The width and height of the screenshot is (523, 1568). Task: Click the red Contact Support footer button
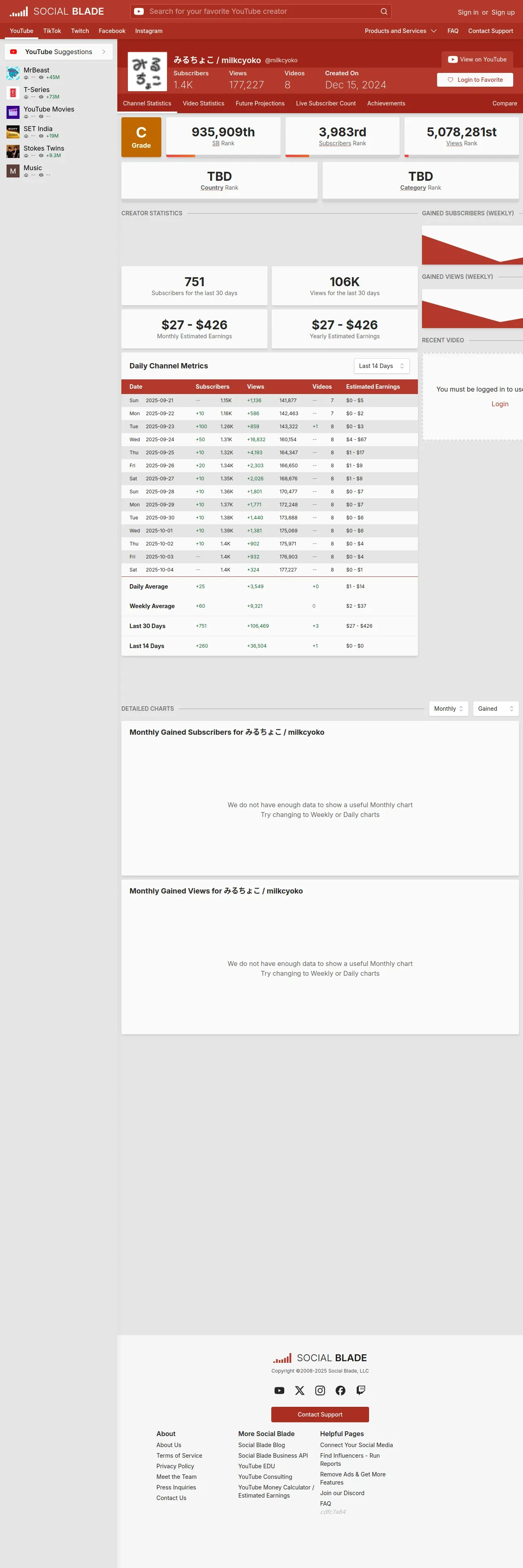click(320, 1415)
